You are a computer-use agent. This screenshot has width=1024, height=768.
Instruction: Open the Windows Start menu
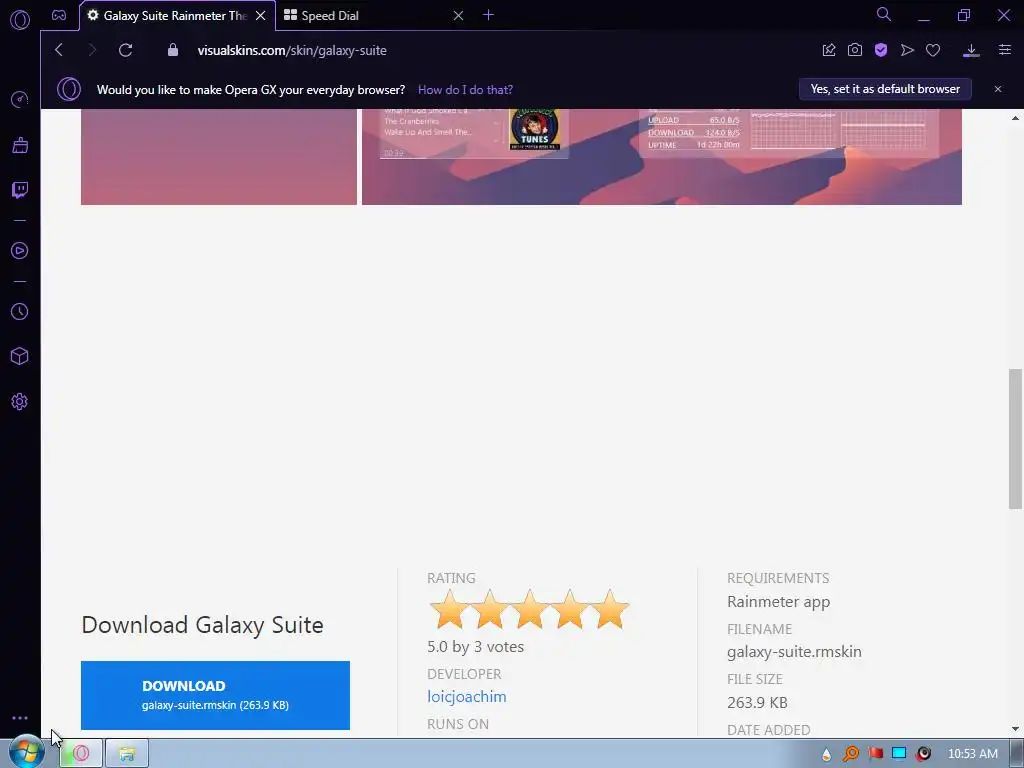[26, 753]
